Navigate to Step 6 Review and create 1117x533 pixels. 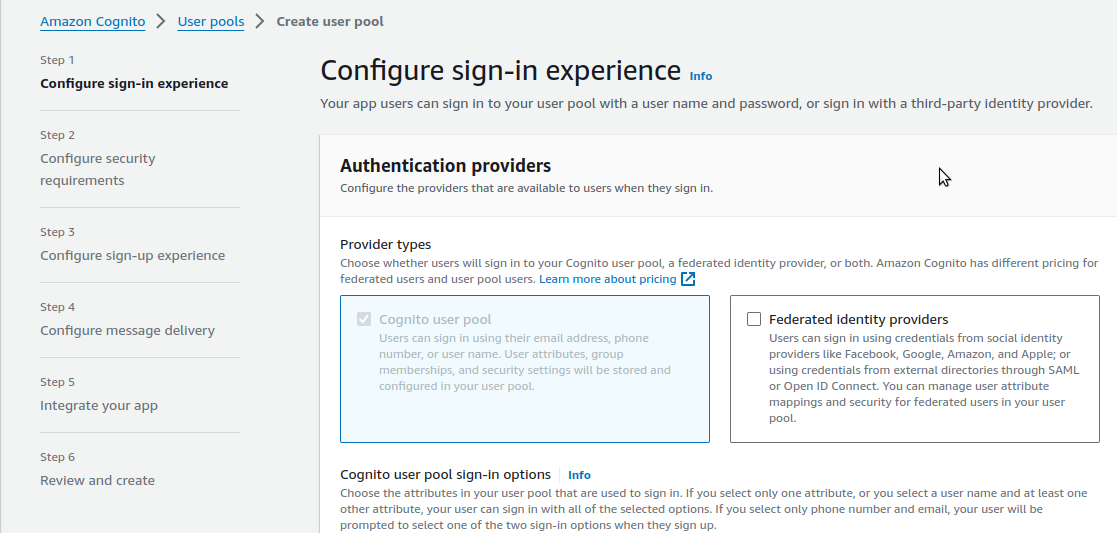click(x=97, y=480)
